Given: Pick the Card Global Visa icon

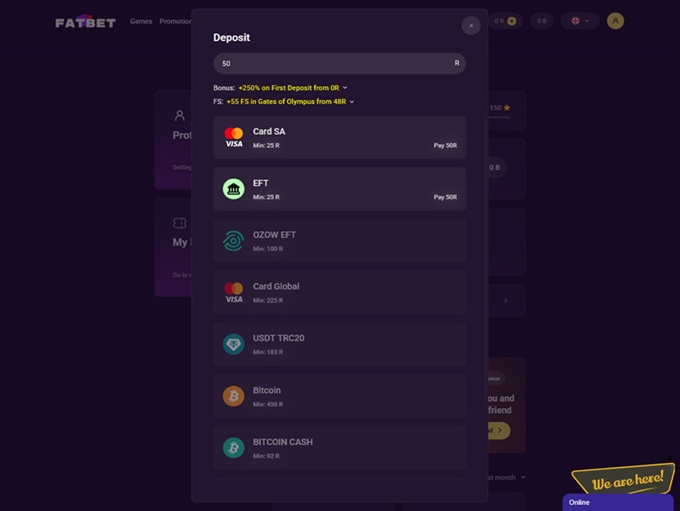Looking at the screenshot, I should click(x=233, y=292).
